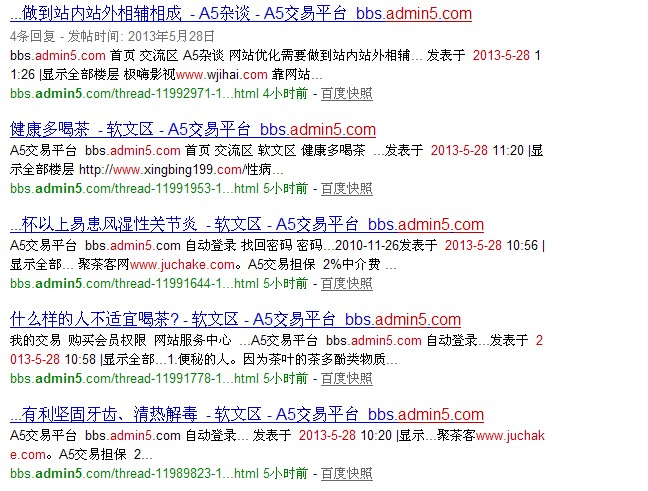The width and height of the screenshot is (648, 491).
Task: Click the green URL containing thread-11991778
Action: click(134, 378)
